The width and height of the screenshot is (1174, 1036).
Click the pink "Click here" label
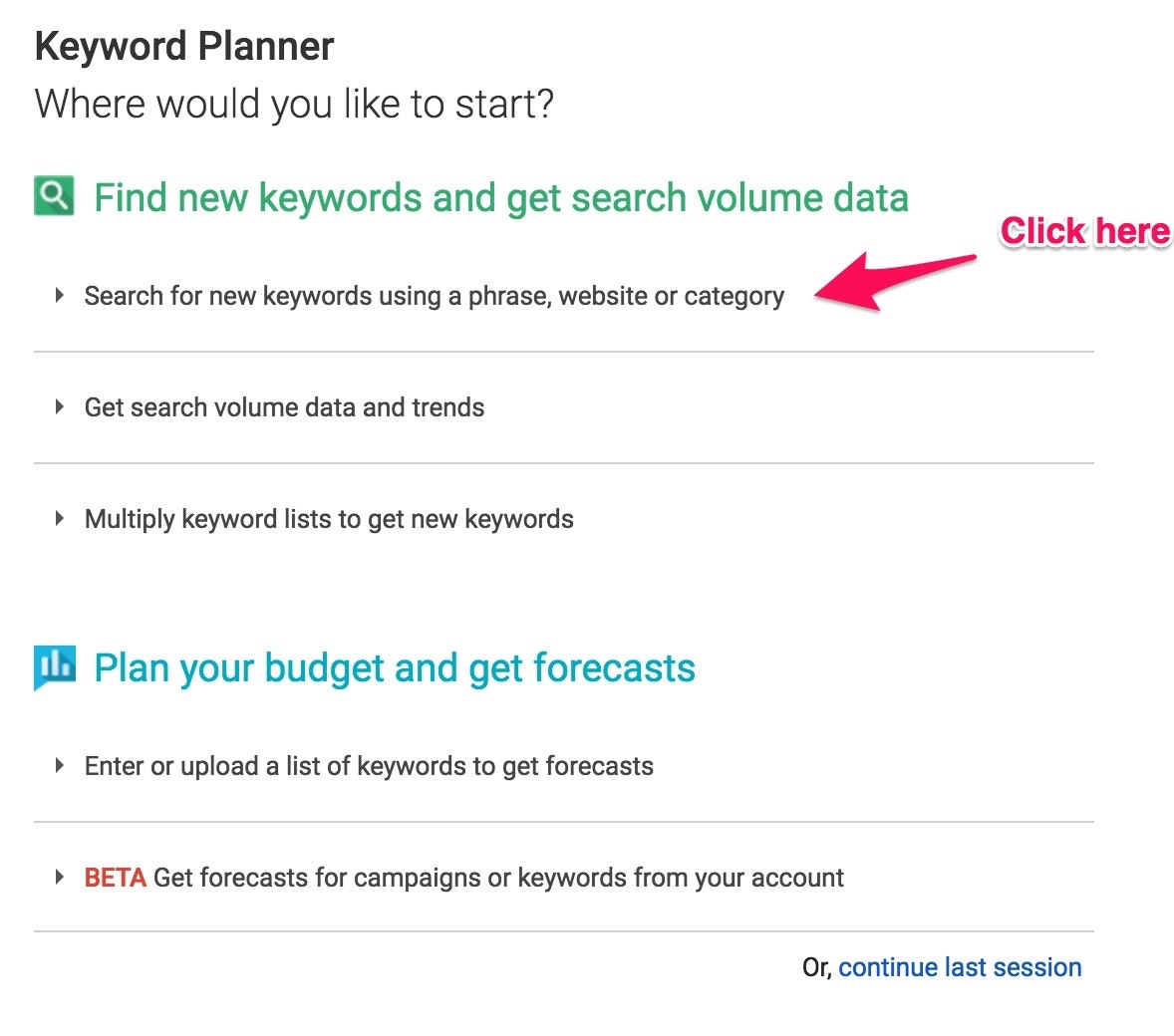1084,231
